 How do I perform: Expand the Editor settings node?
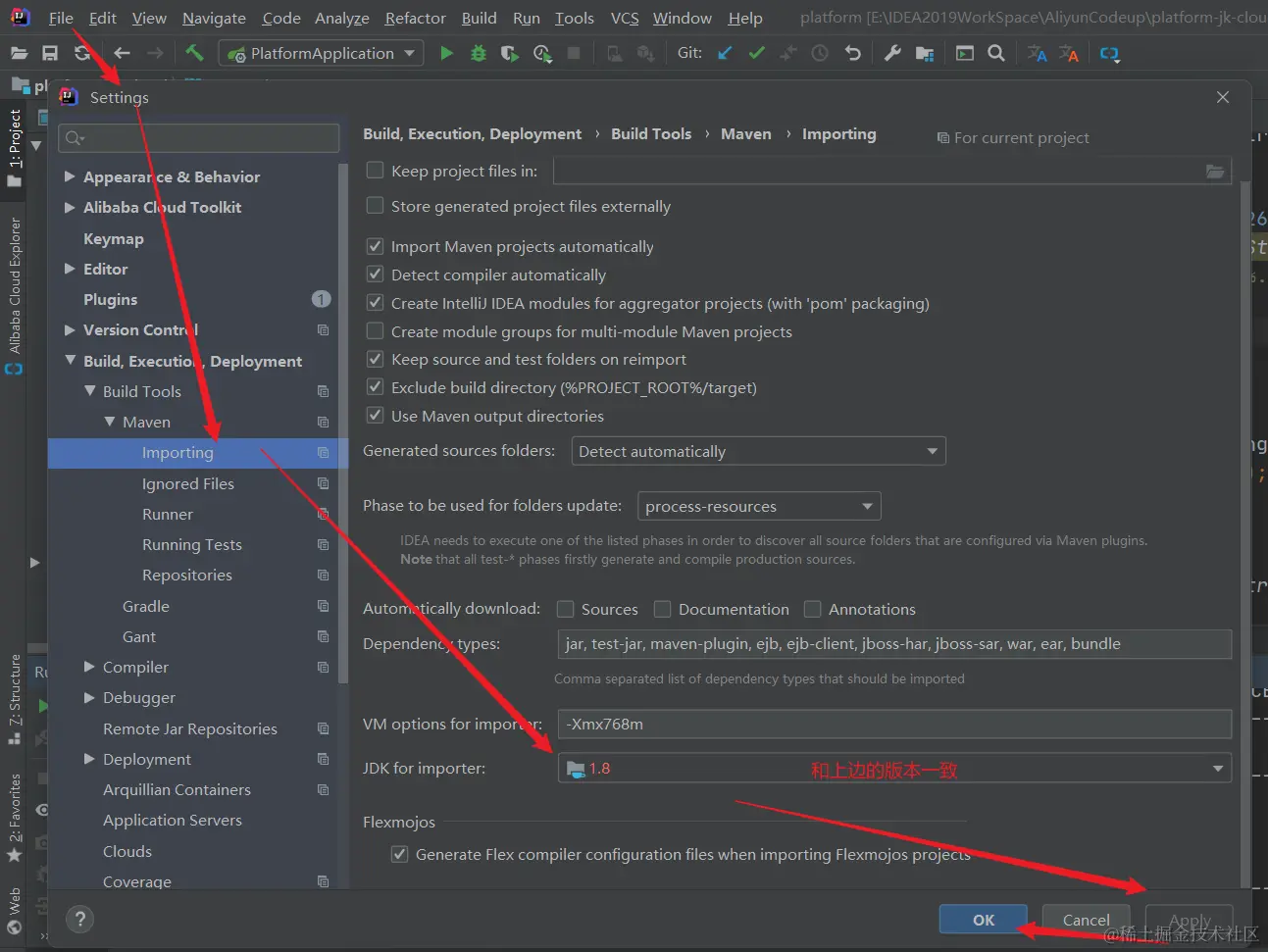[x=70, y=269]
